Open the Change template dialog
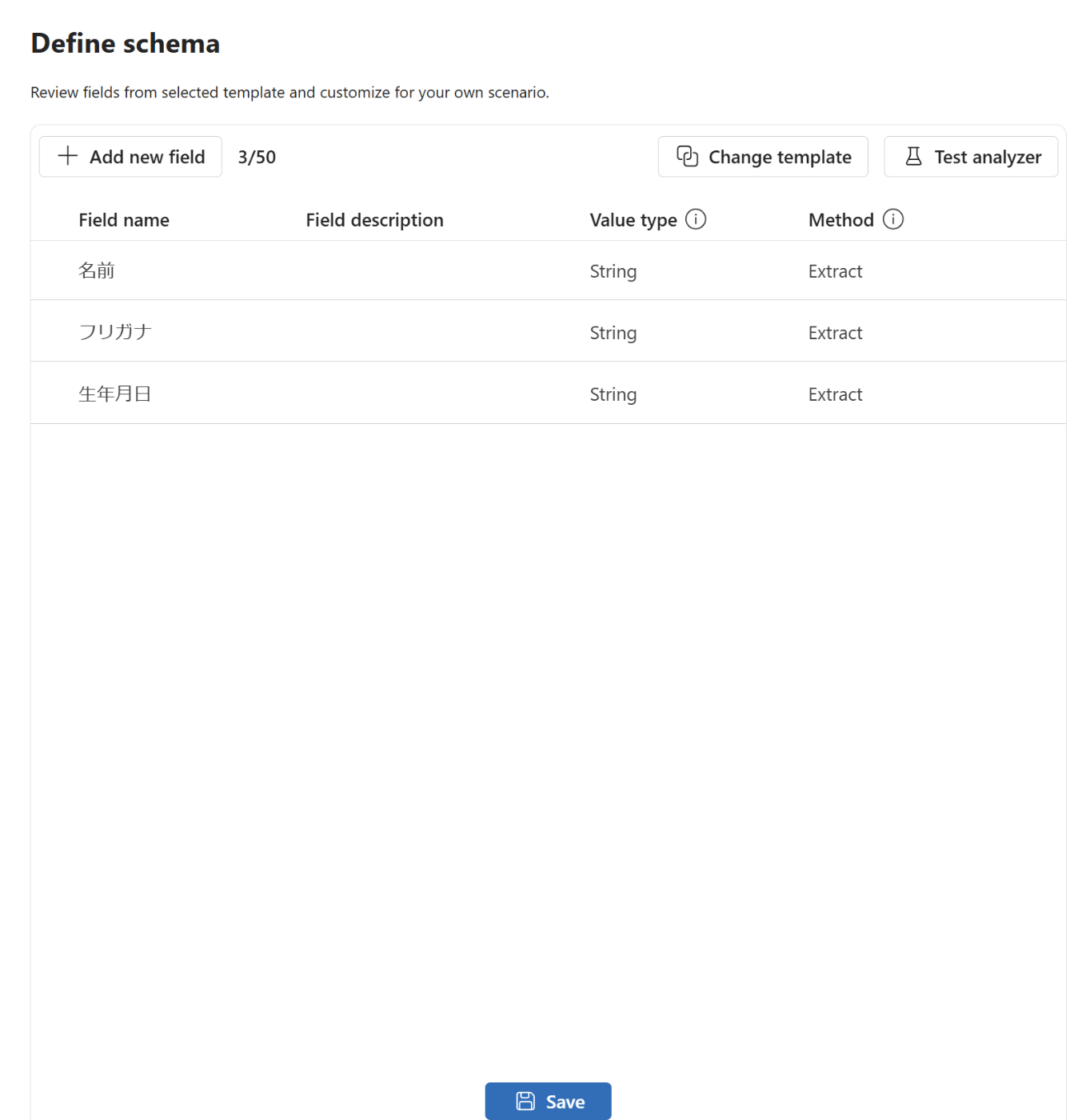The image size is (1070, 1120). click(763, 157)
